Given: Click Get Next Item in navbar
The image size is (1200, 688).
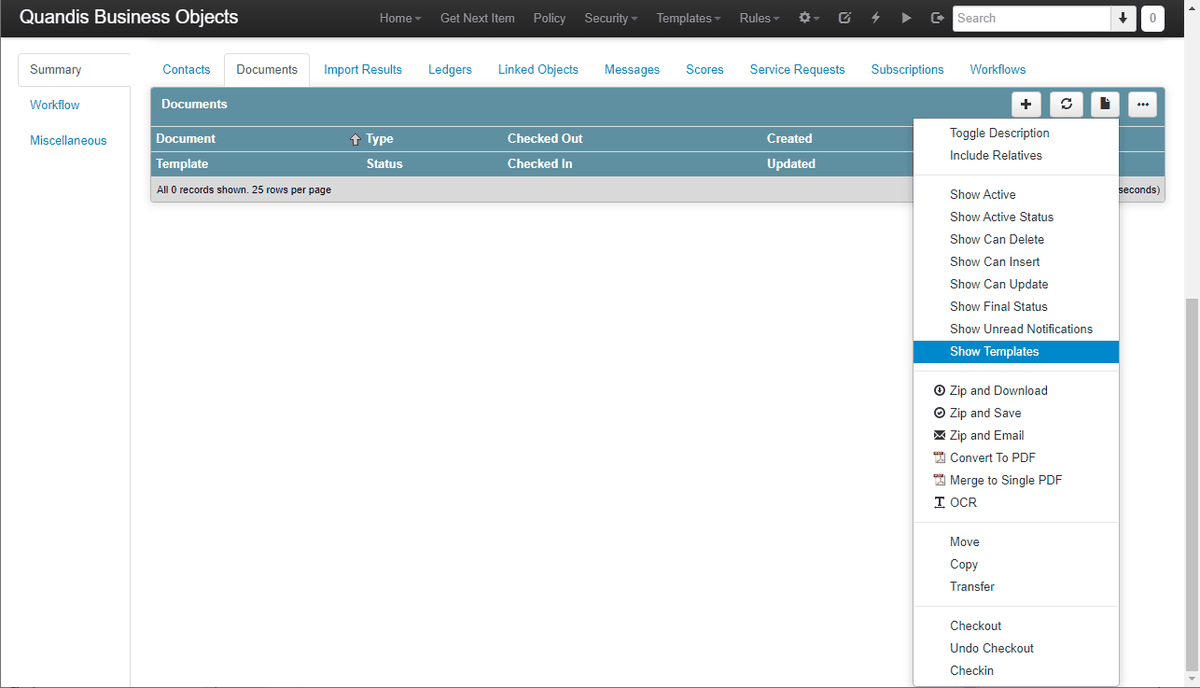Looking at the screenshot, I should pyautogui.click(x=477, y=18).
